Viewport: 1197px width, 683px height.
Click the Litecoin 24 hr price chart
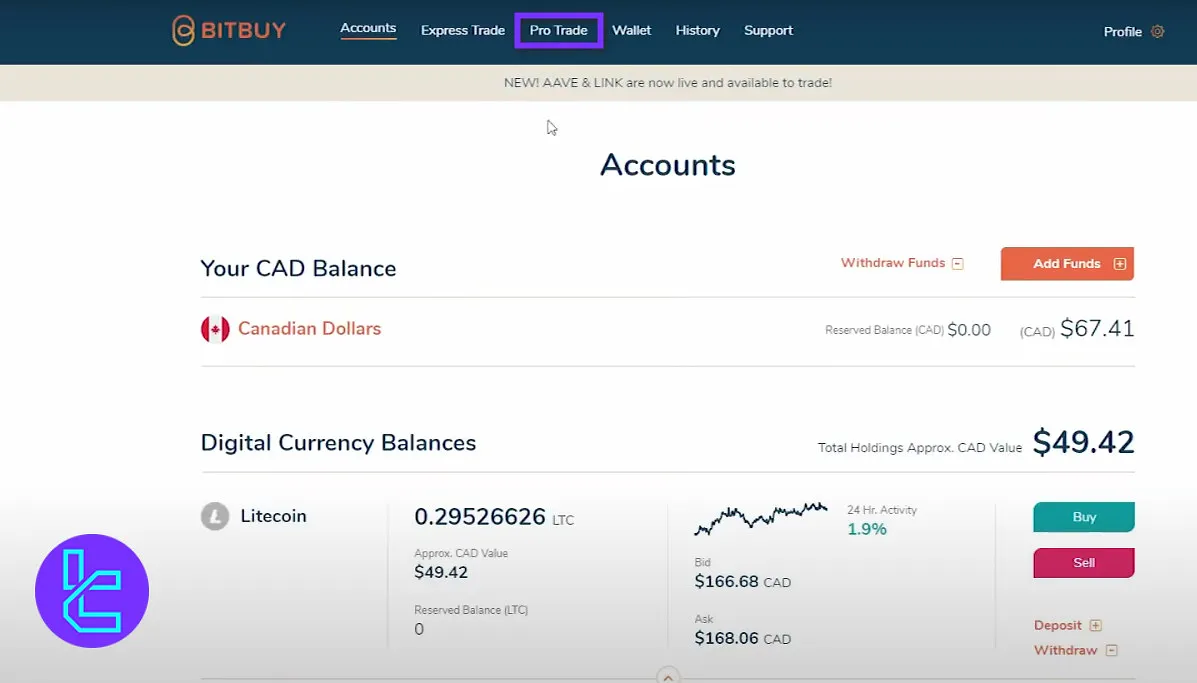[760, 518]
